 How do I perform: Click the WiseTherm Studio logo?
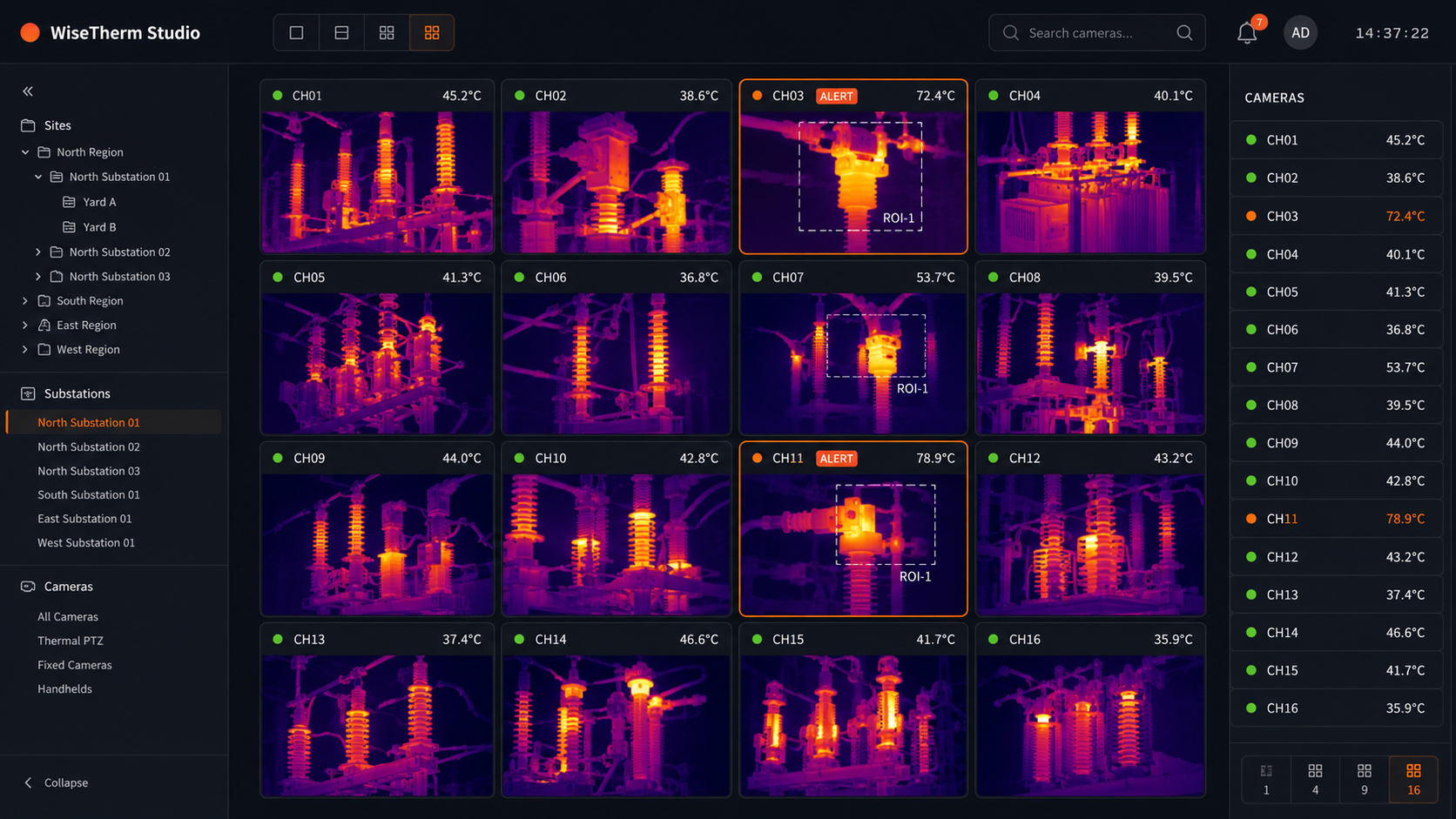pos(30,33)
